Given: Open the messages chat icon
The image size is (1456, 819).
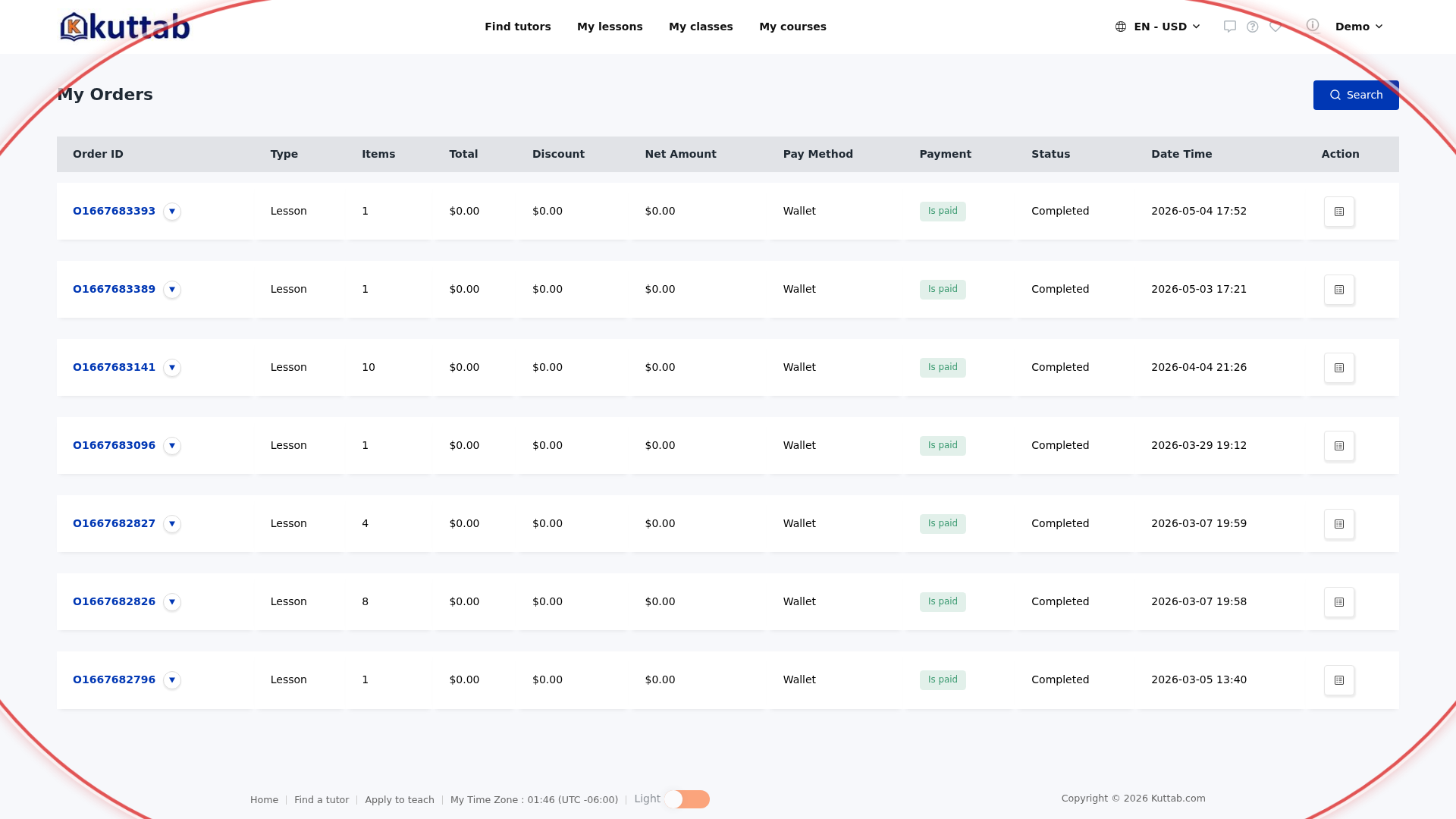Looking at the screenshot, I should (x=1230, y=27).
